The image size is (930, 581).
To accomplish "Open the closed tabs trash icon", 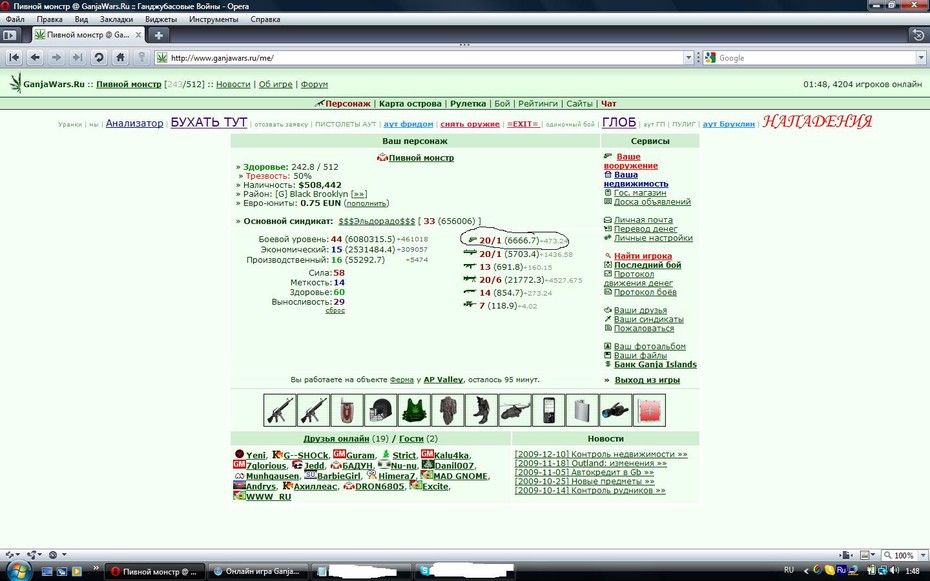I will (918, 35).
